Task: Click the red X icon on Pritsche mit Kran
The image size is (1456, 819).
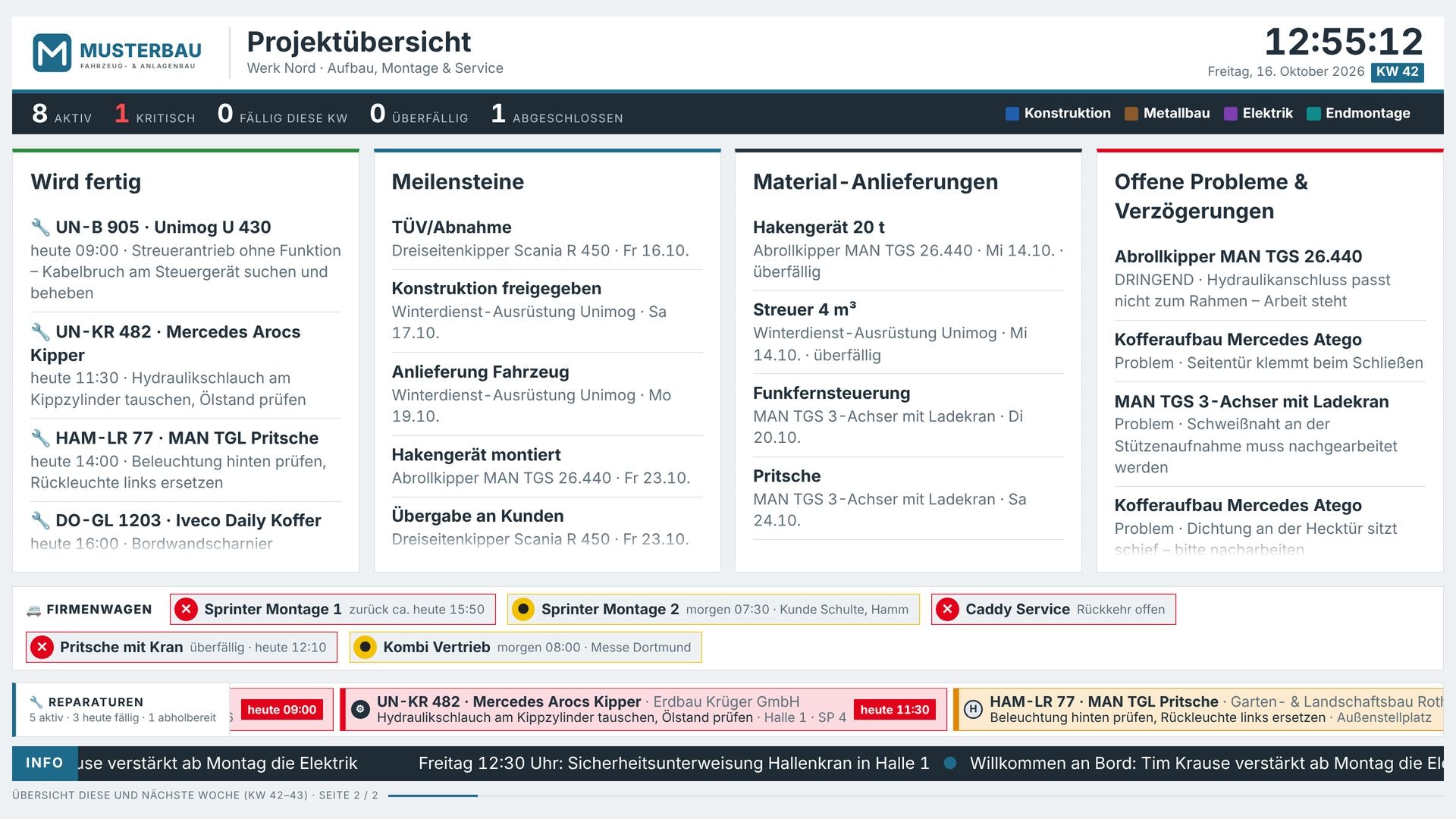Action: (42, 647)
